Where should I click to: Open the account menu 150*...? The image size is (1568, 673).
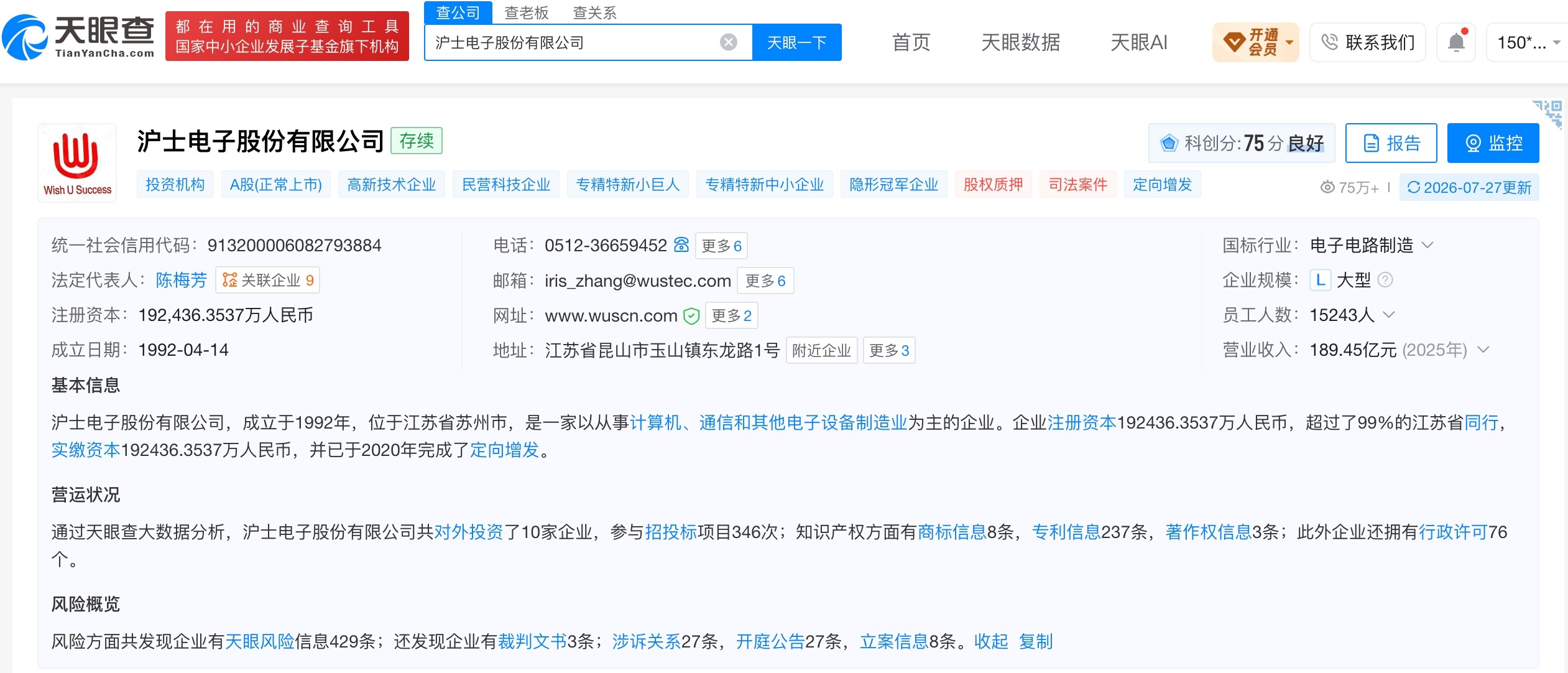pyautogui.click(x=1528, y=42)
